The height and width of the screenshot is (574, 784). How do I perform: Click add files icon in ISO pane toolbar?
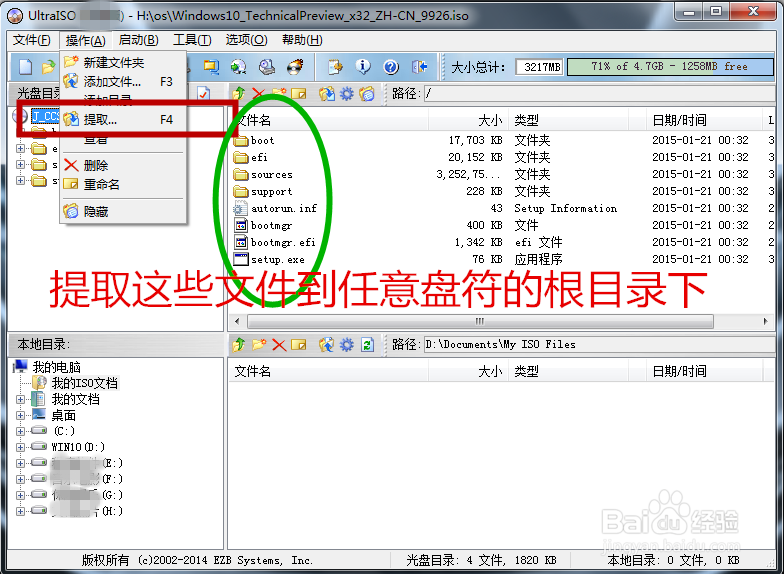point(326,93)
